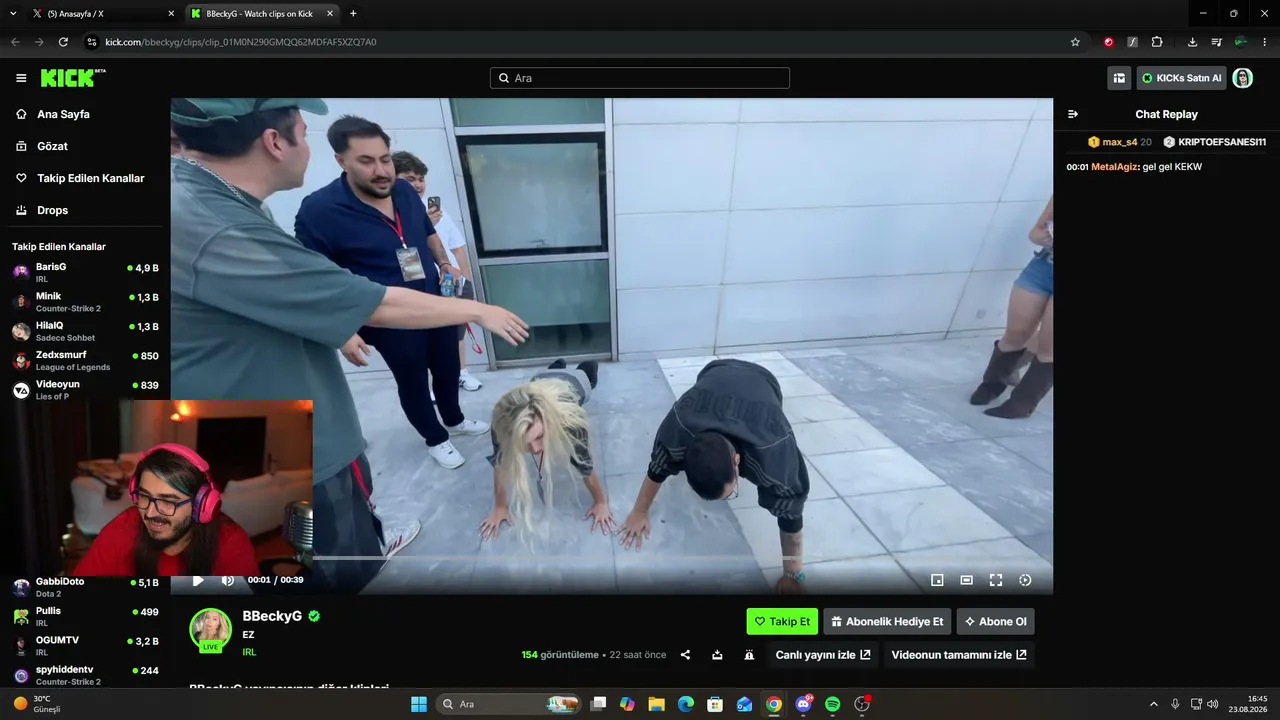Open Microsoft Edge from taskbar
The height and width of the screenshot is (720, 1280).
click(x=685, y=704)
